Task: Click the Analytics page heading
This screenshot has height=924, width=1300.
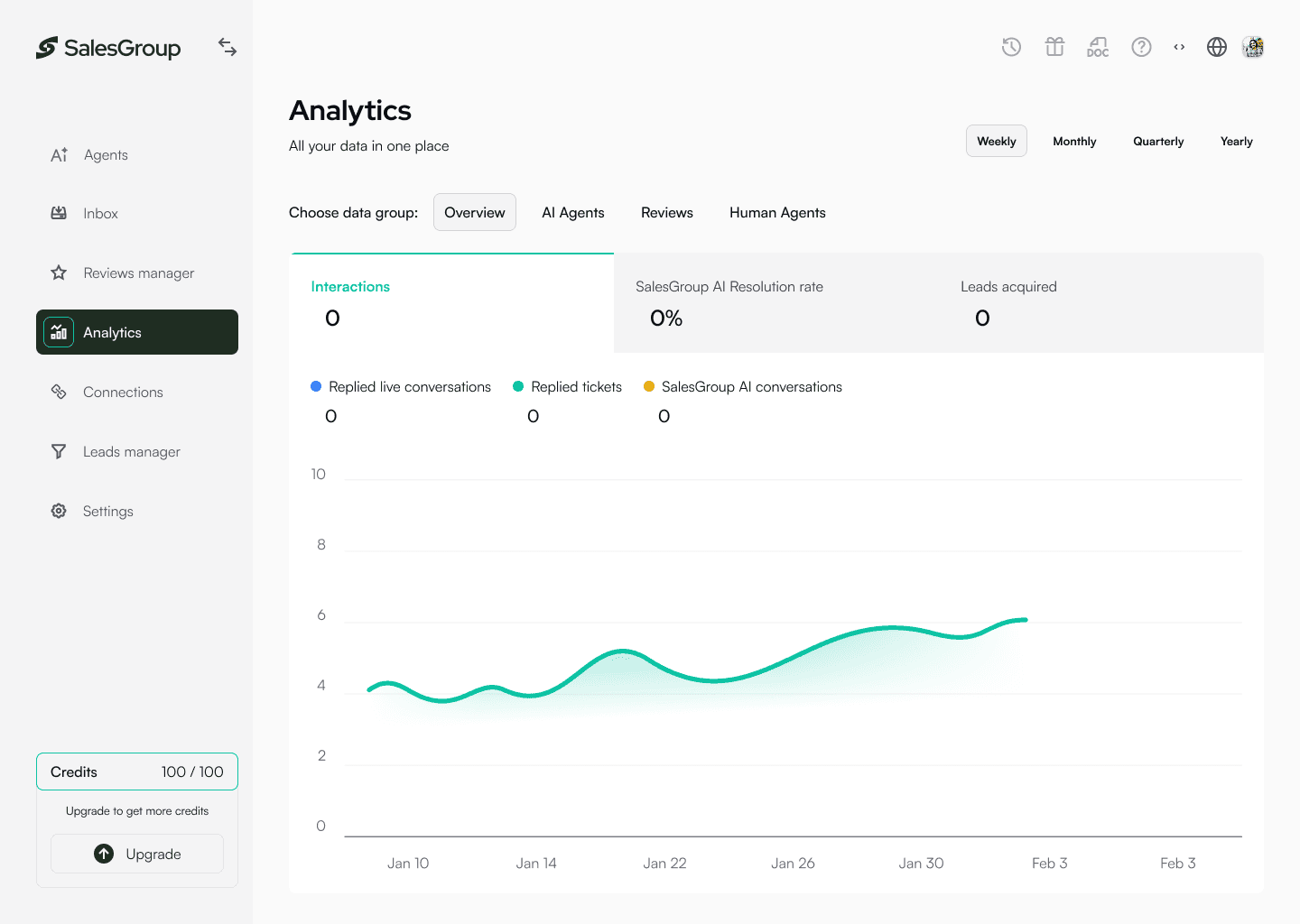Action: [350, 110]
